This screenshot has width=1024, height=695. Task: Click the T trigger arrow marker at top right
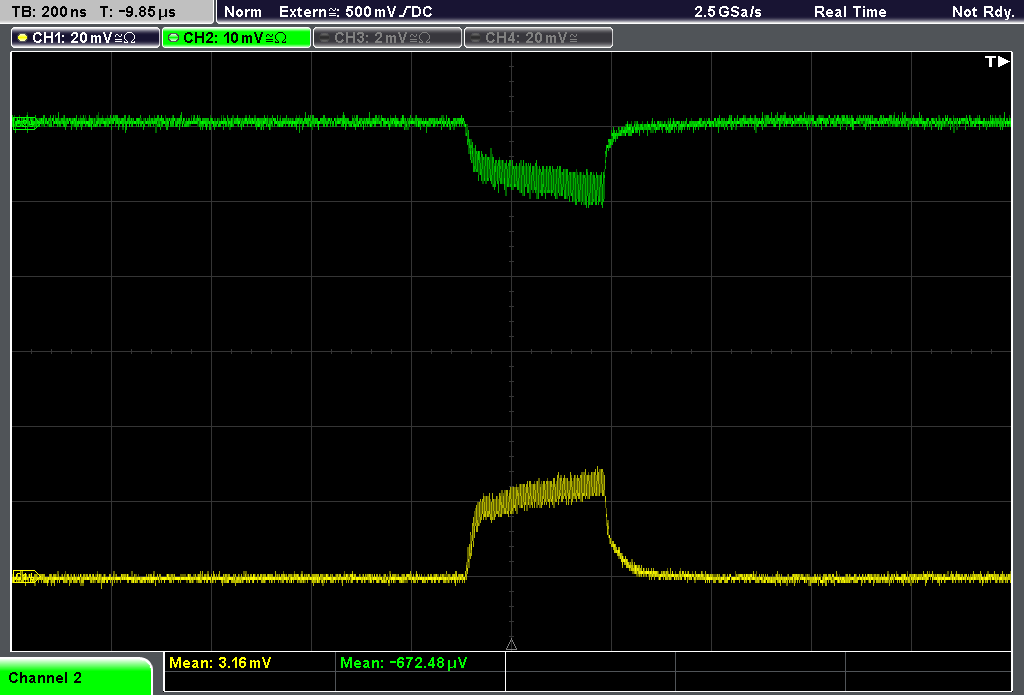coord(997,61)
